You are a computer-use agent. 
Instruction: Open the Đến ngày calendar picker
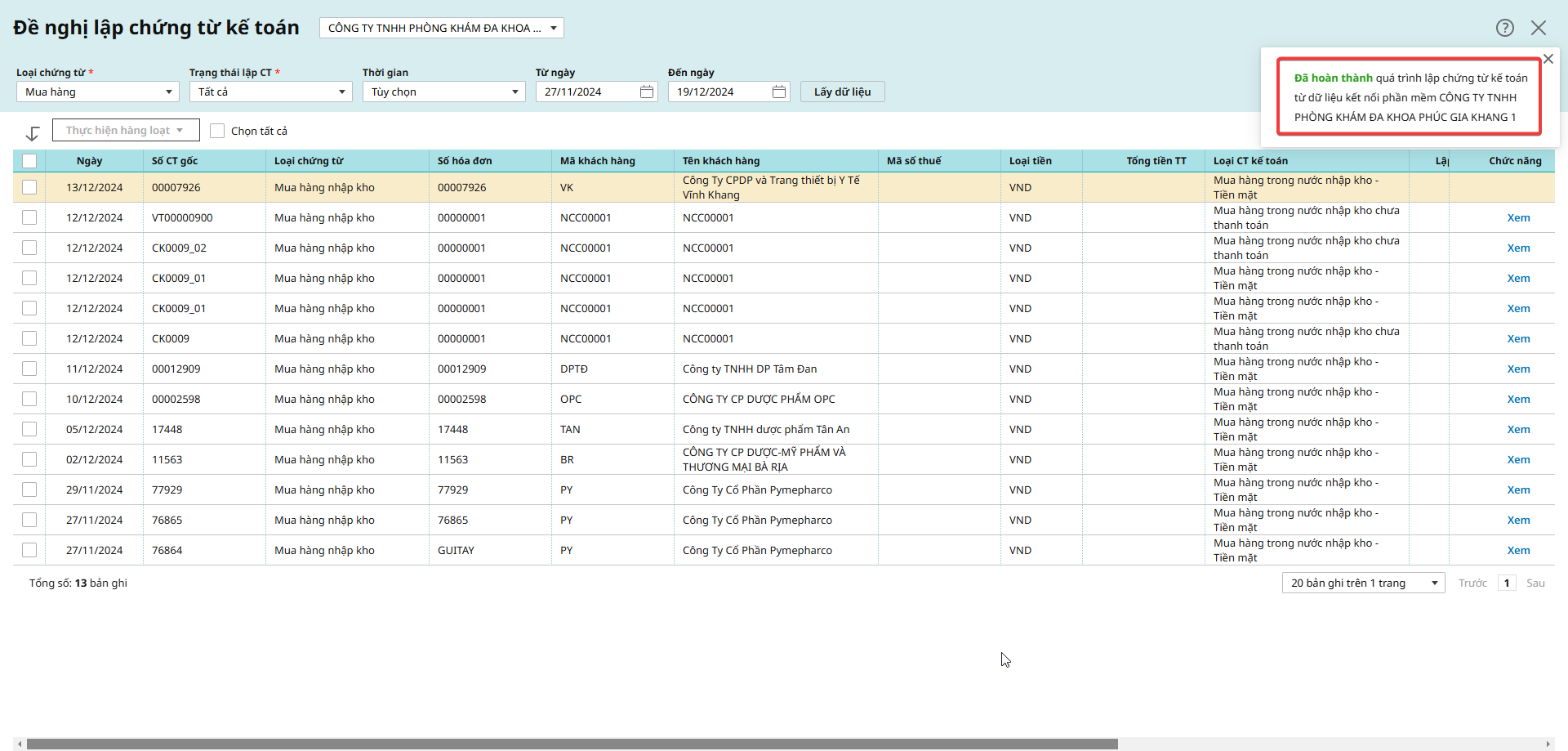779,92
